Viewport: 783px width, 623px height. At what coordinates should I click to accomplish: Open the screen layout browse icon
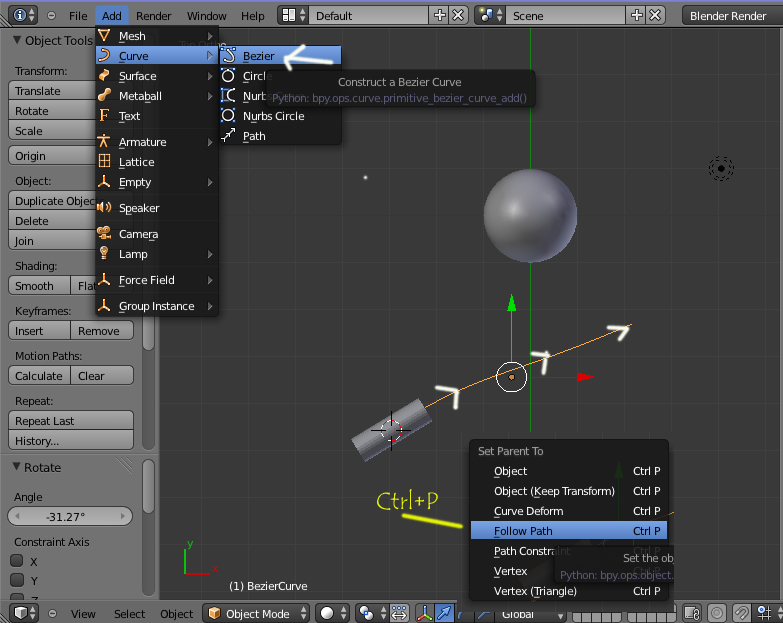click(293, 15)
